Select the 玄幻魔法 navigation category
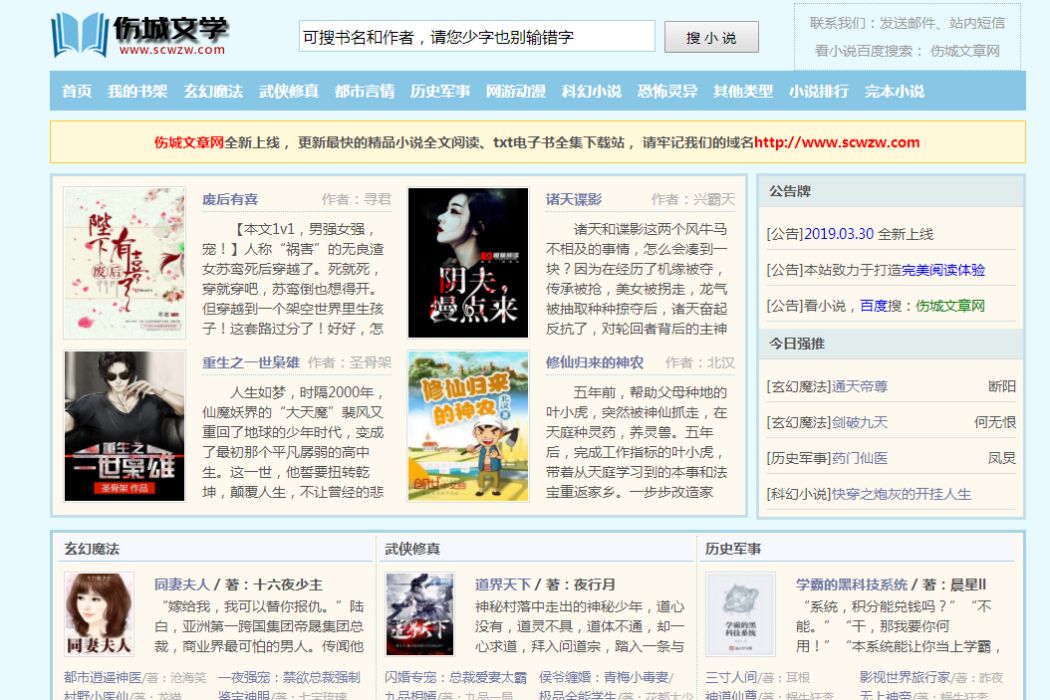Screen dimensions: 1050x700 click(213, 91)
